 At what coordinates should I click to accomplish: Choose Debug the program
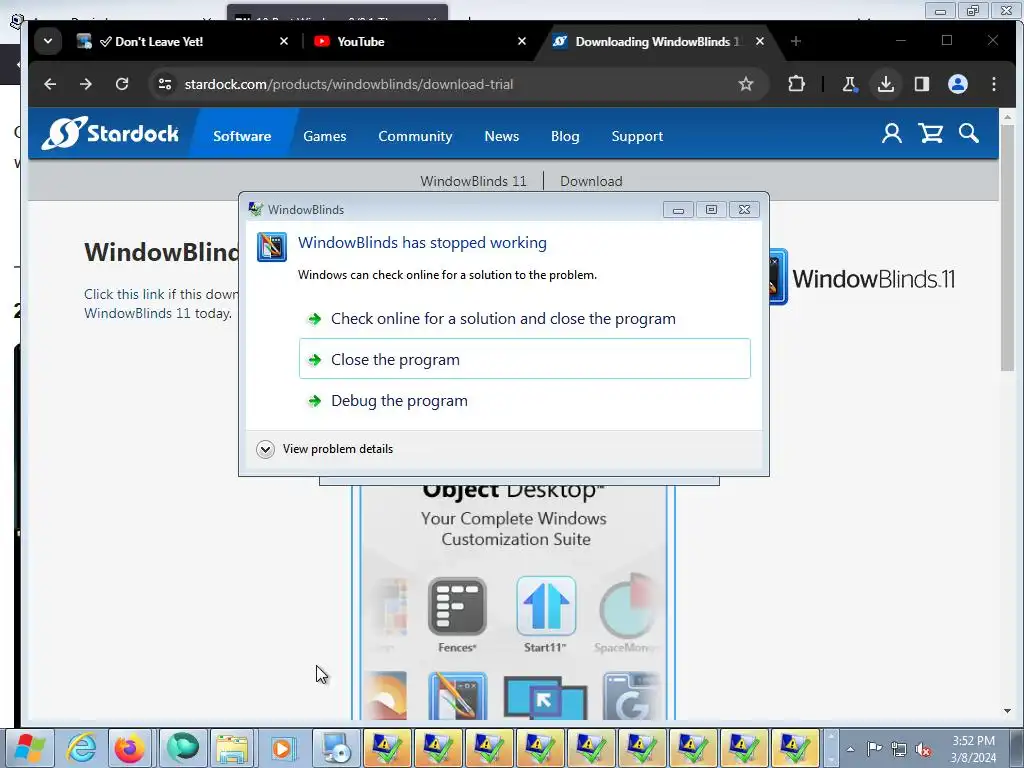point(524,400)
